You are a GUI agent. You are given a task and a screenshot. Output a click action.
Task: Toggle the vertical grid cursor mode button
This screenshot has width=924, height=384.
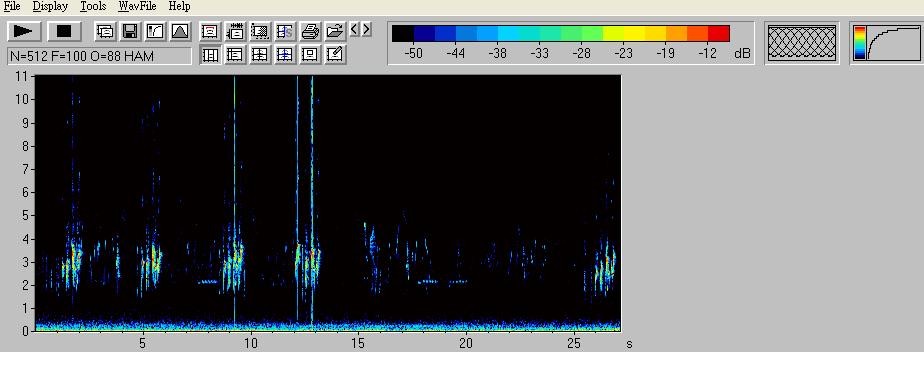210,55
